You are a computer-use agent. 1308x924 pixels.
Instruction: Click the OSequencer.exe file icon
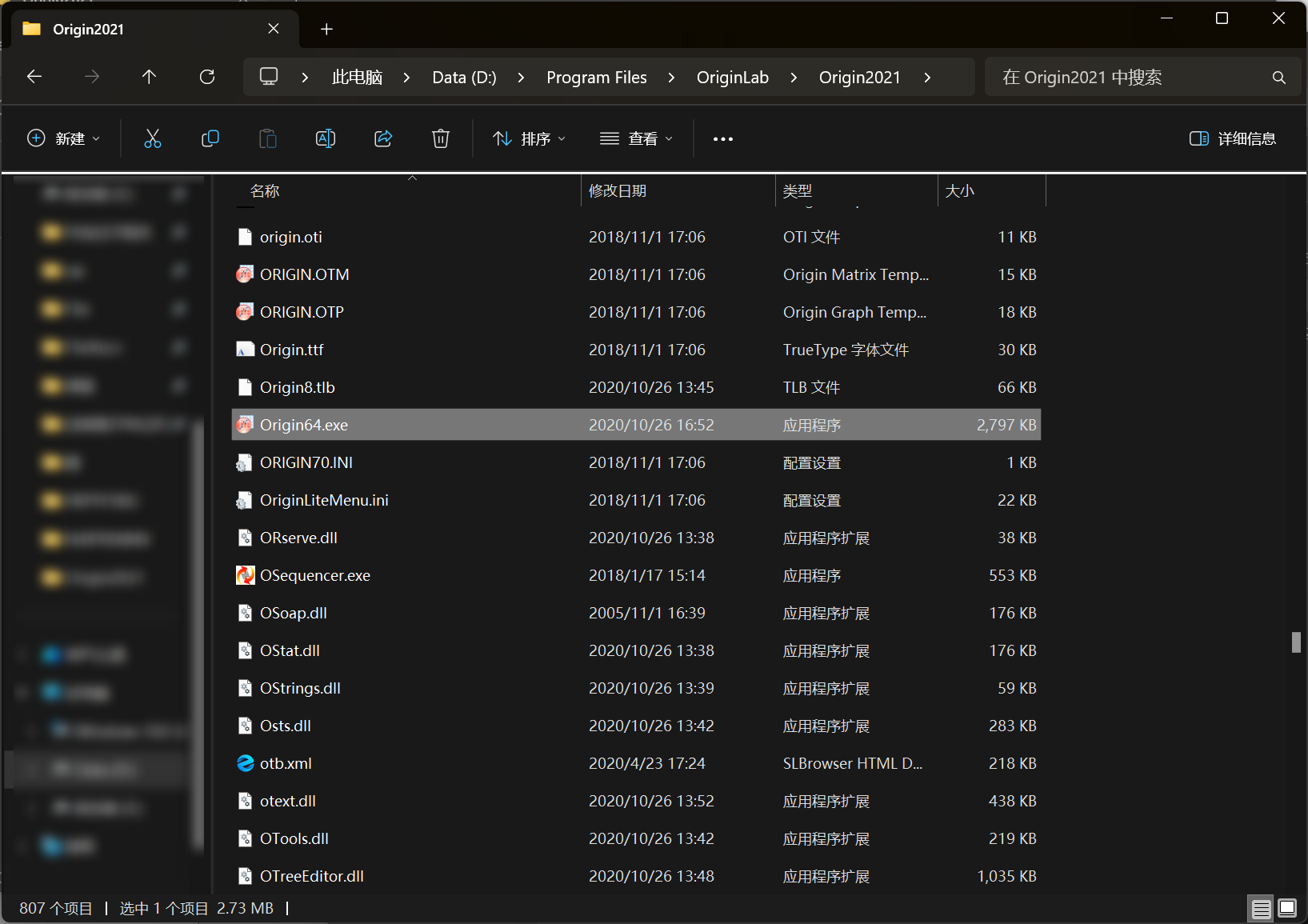[x=245, y=575]
